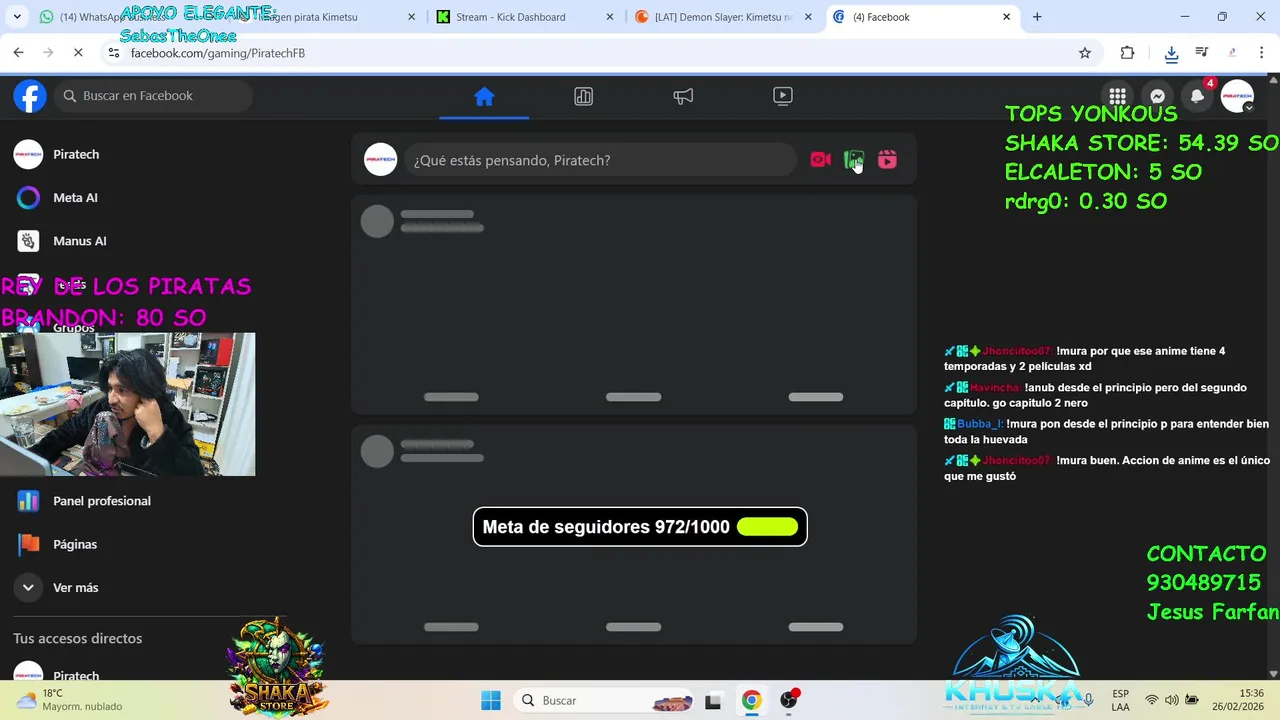Click the address bar URL
The height and width of the screenshot is (720, 1280).
tap(218, 53)
